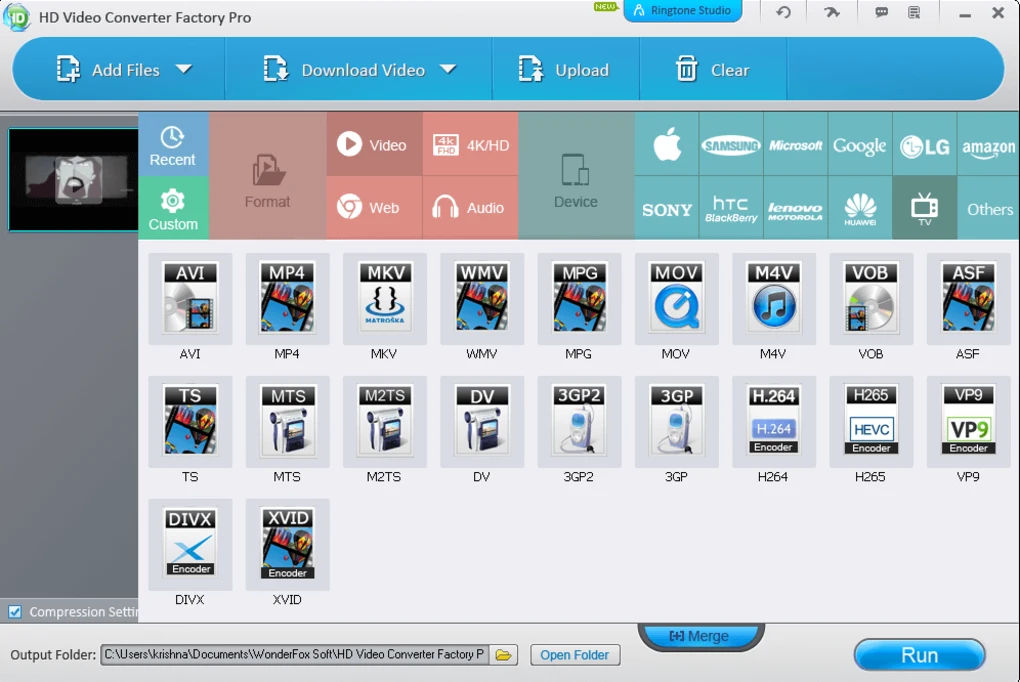This screenshot has height=682, width=1020.
Task: Click the Merge button
Action: coord(700,636)
